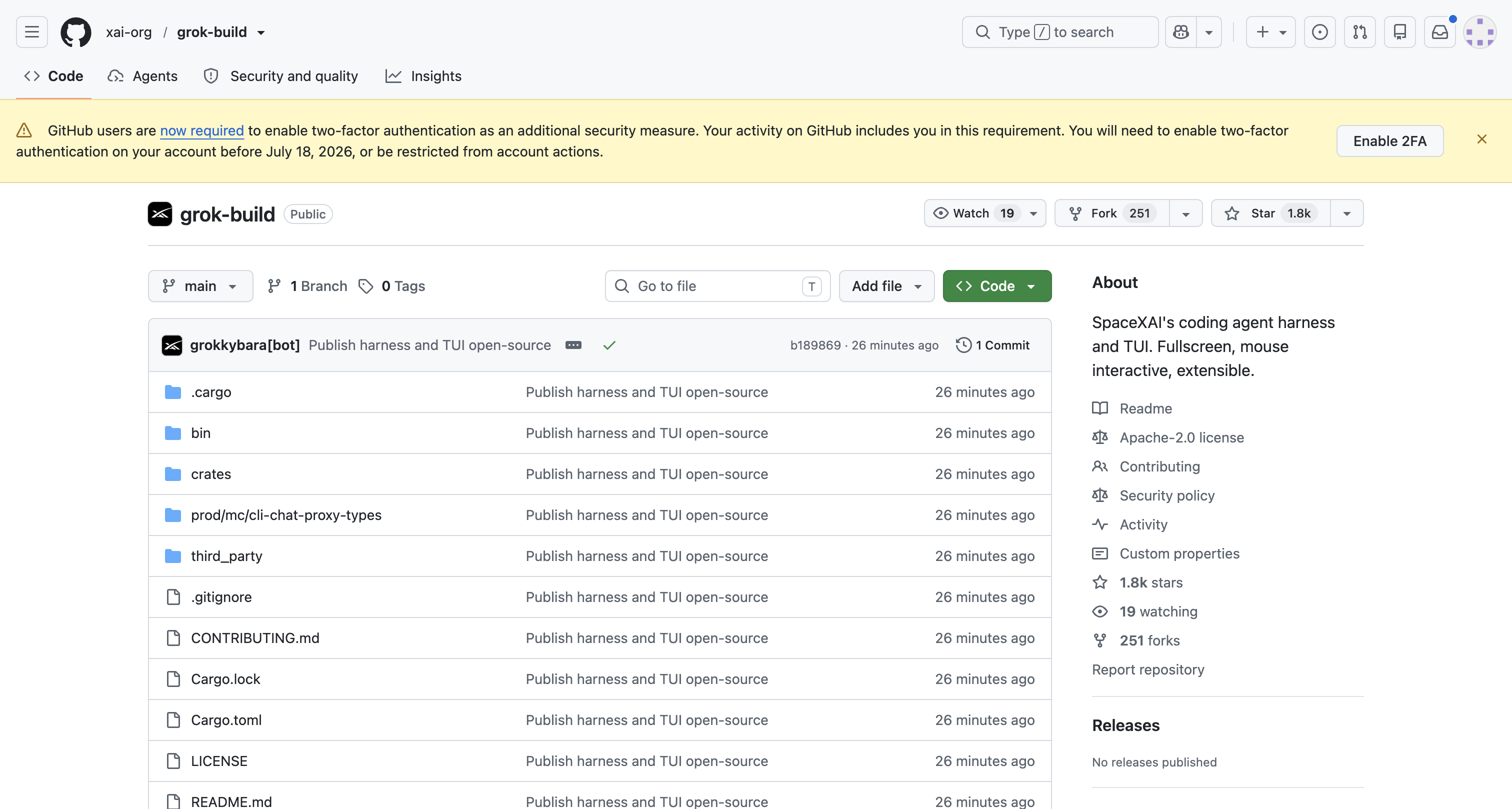
Task: Click the grokkybara[bot] avatar
Action: click(x=172, y=345)
